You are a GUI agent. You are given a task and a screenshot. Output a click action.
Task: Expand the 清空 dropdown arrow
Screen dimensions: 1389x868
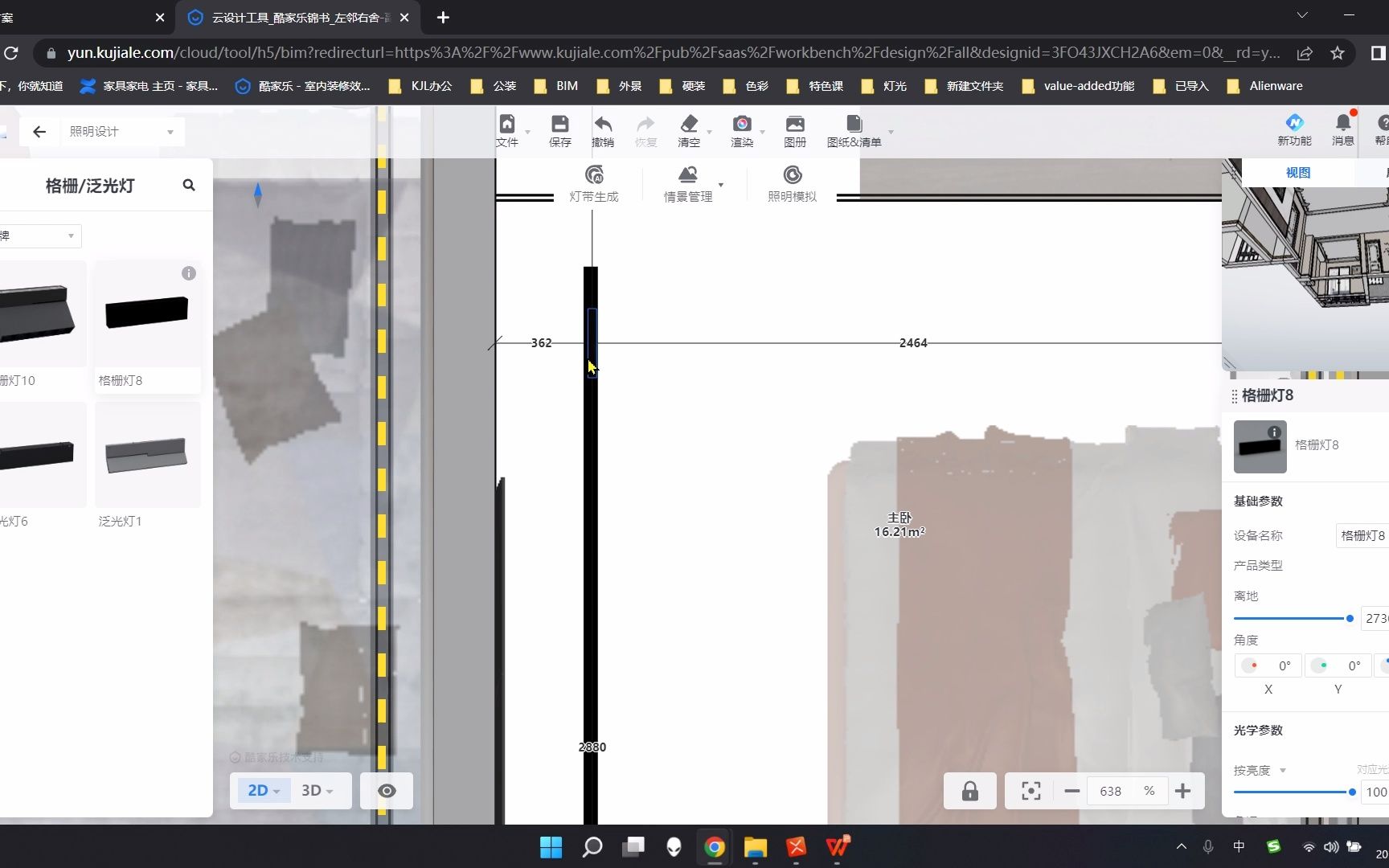pos(709,132)
